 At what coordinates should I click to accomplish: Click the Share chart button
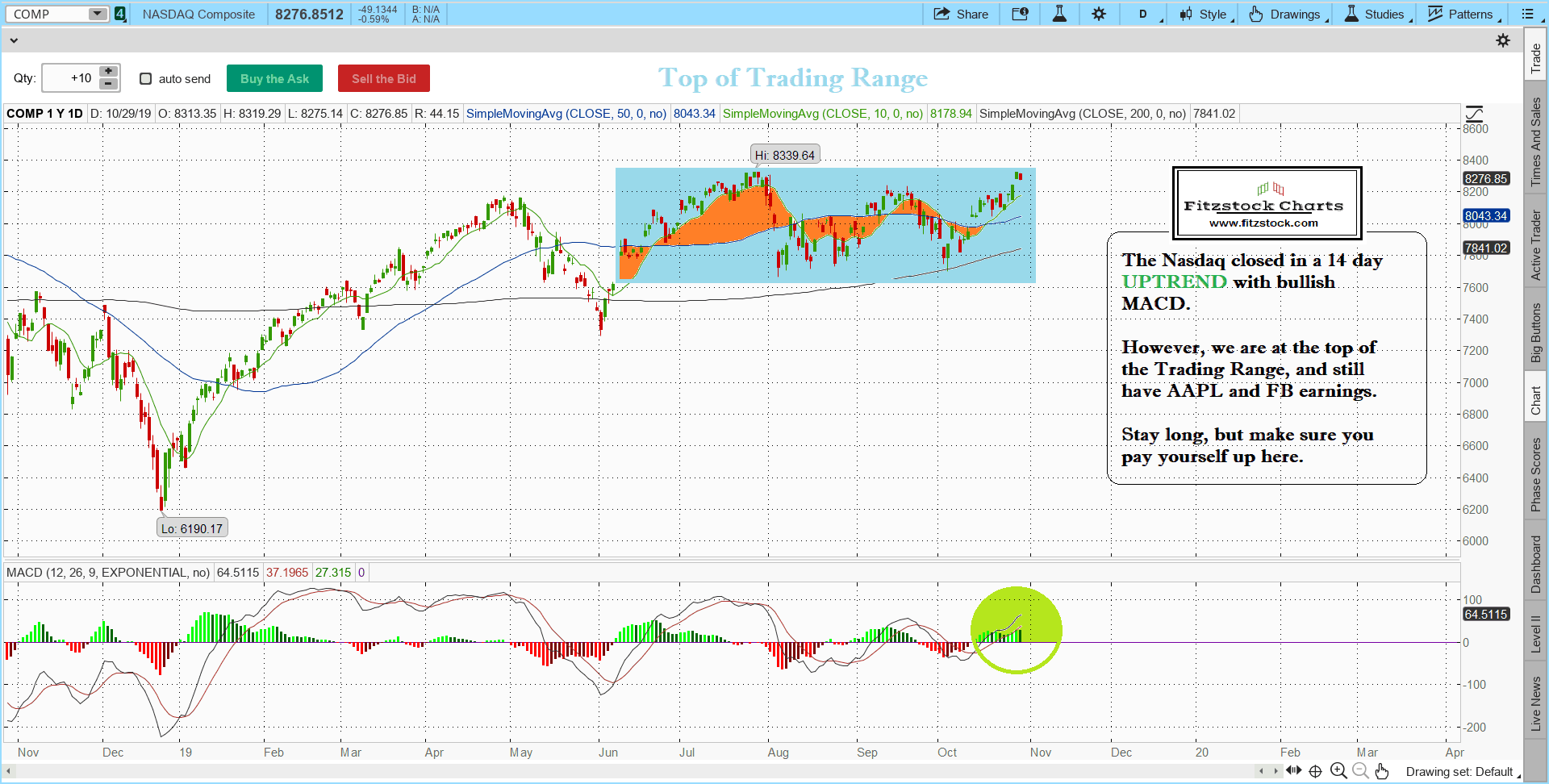(x=961, y=14)
